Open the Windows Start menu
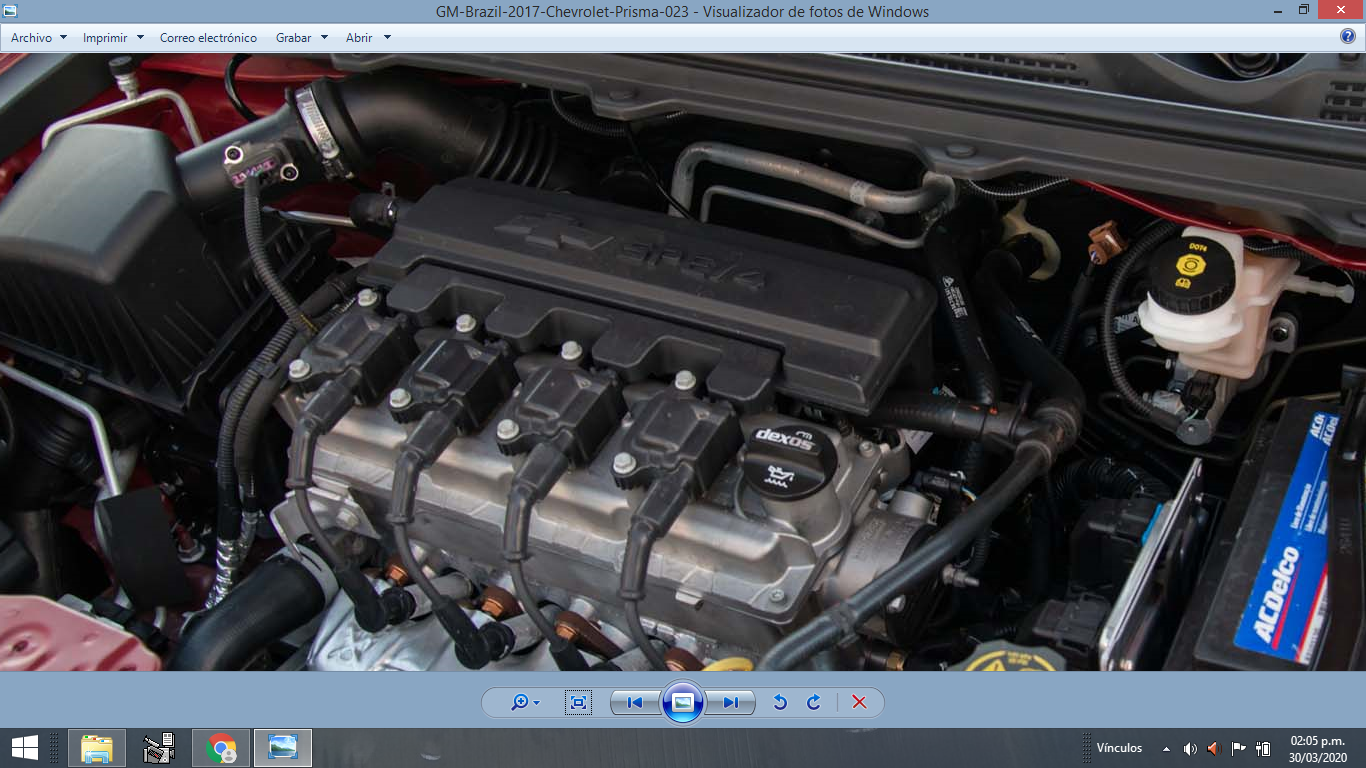The image size is (1366, 768). 24,748
